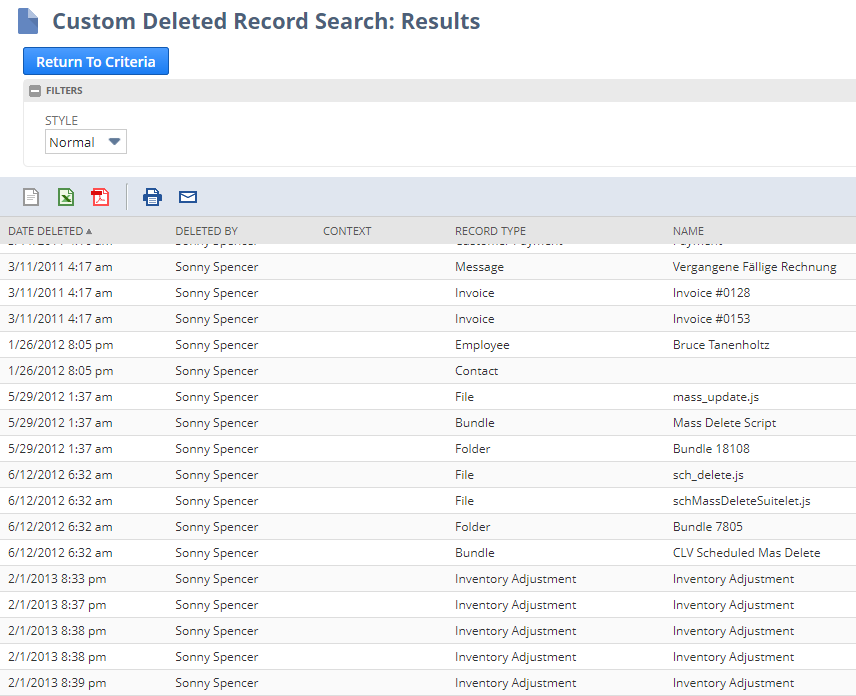Export results to a CSV file

click(x=33, y=197)
